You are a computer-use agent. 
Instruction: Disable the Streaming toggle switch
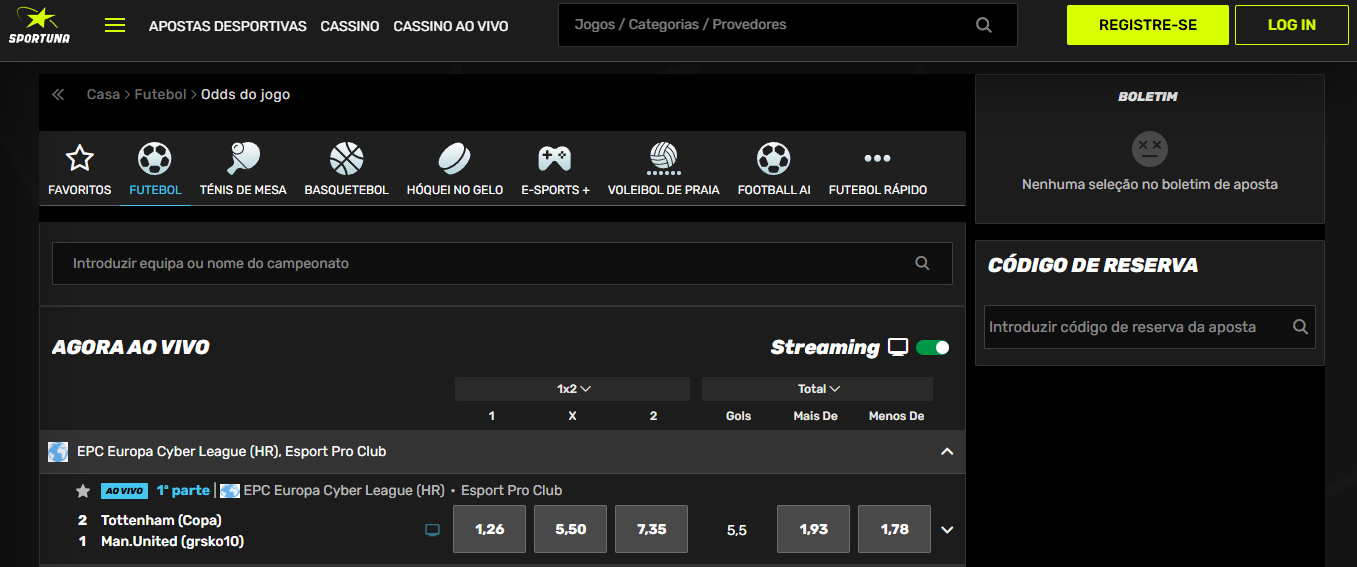click(932, 347)
